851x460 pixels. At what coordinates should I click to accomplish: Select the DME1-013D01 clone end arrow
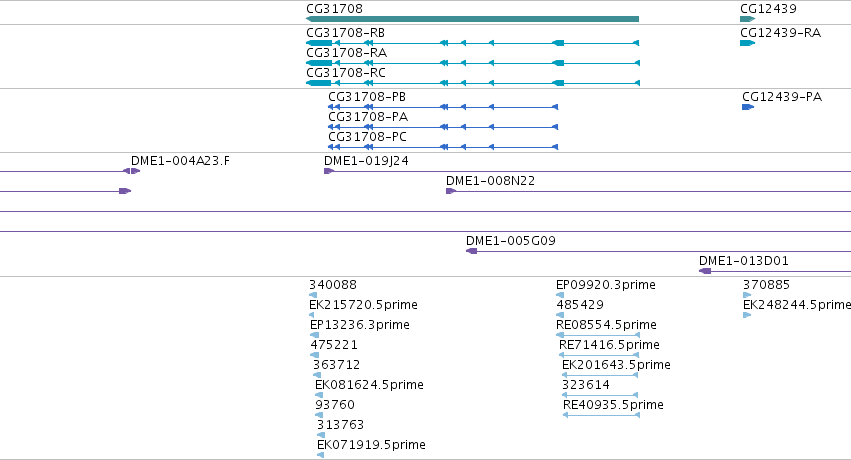[x=705, y=271]
